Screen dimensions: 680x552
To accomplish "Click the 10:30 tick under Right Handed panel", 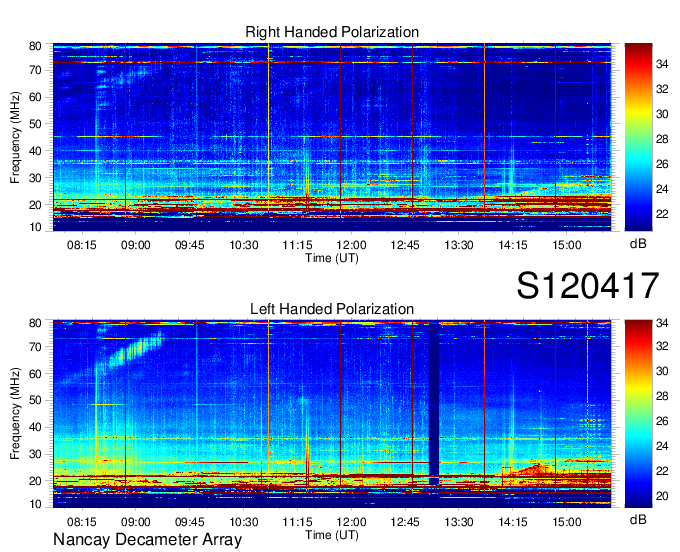I will tap(243, 245).
